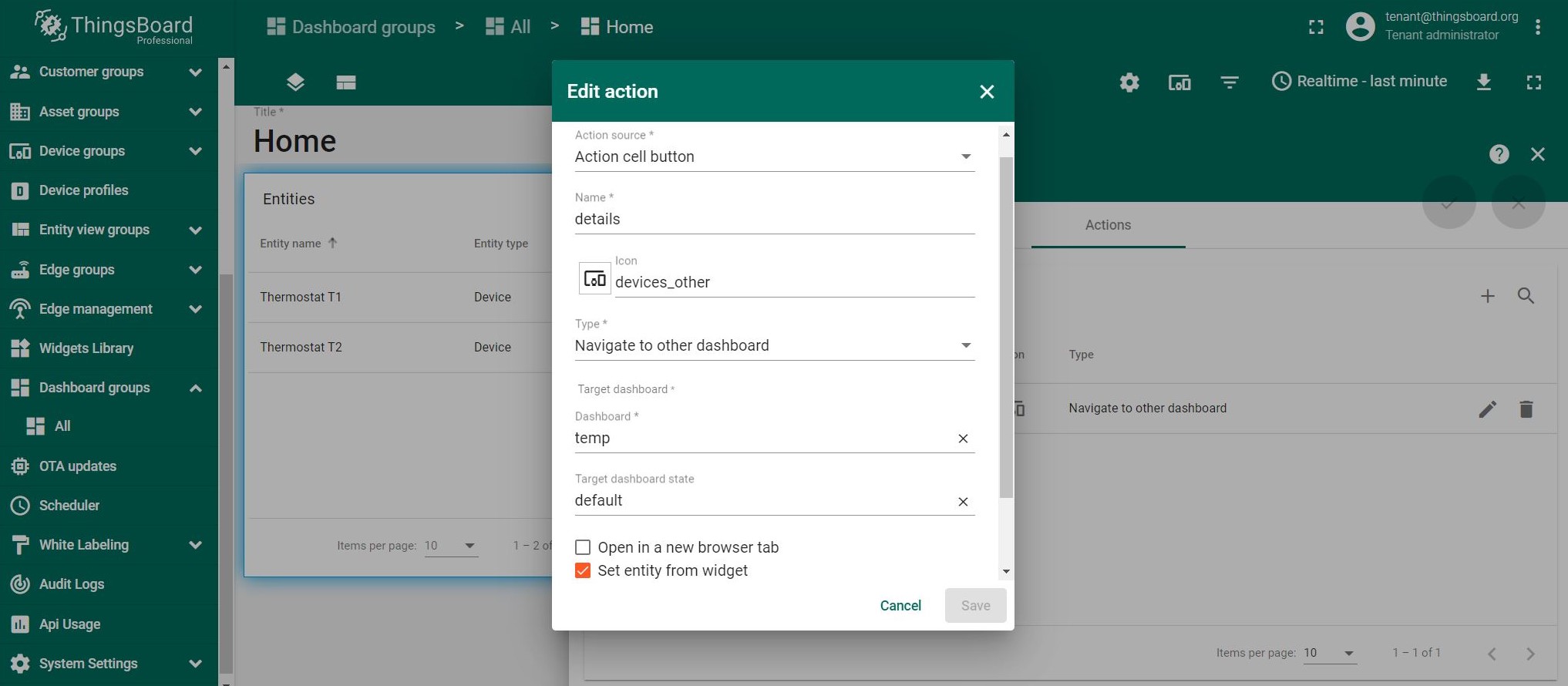Open the Api Usage chart icon

tap(20, 624)
